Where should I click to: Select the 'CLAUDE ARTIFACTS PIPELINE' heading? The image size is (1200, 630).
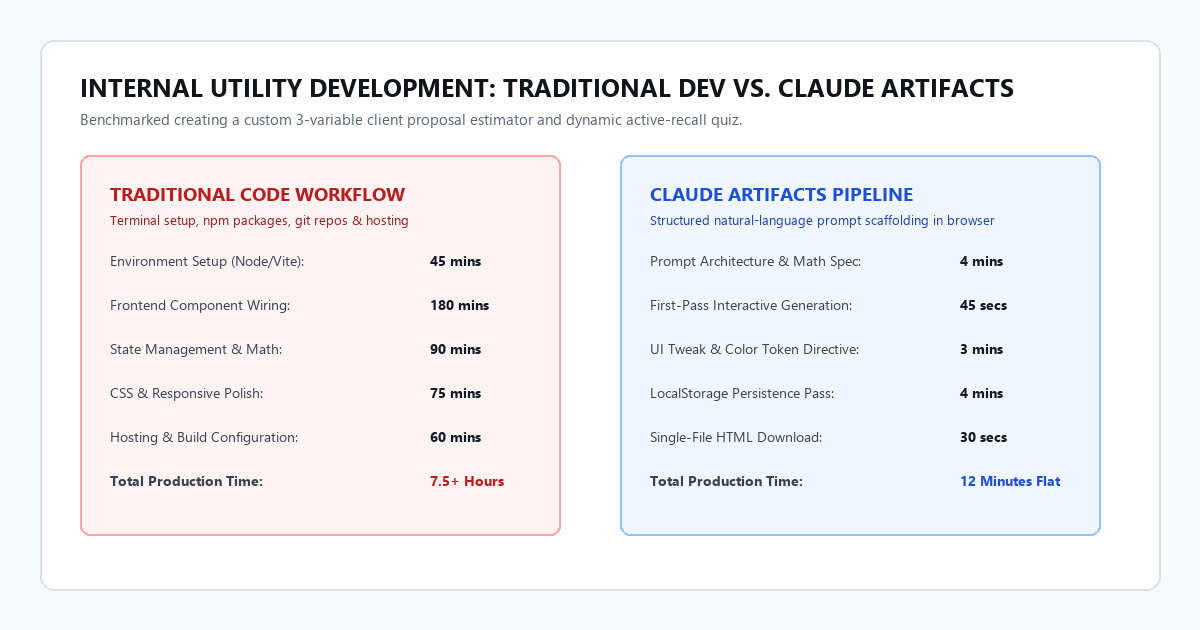781,194
